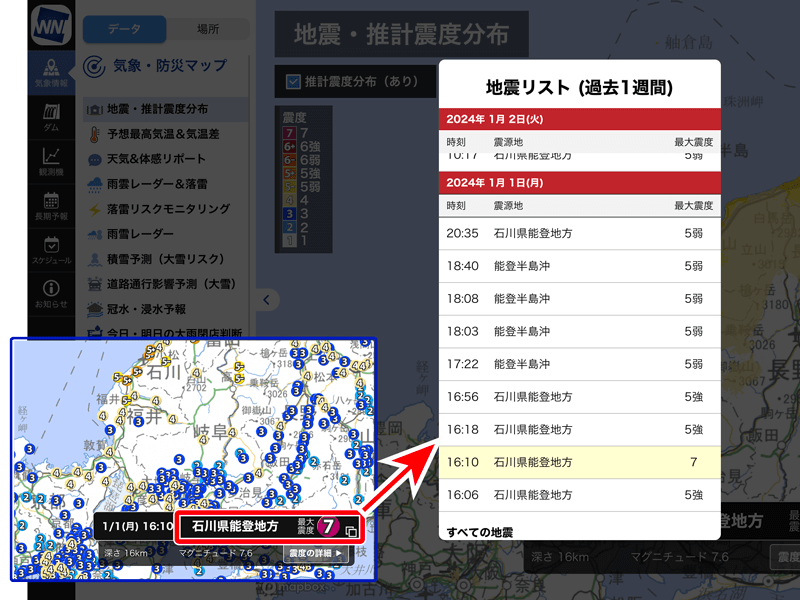
Task: Switch to the 場所 tab
Action: point(208,29)
